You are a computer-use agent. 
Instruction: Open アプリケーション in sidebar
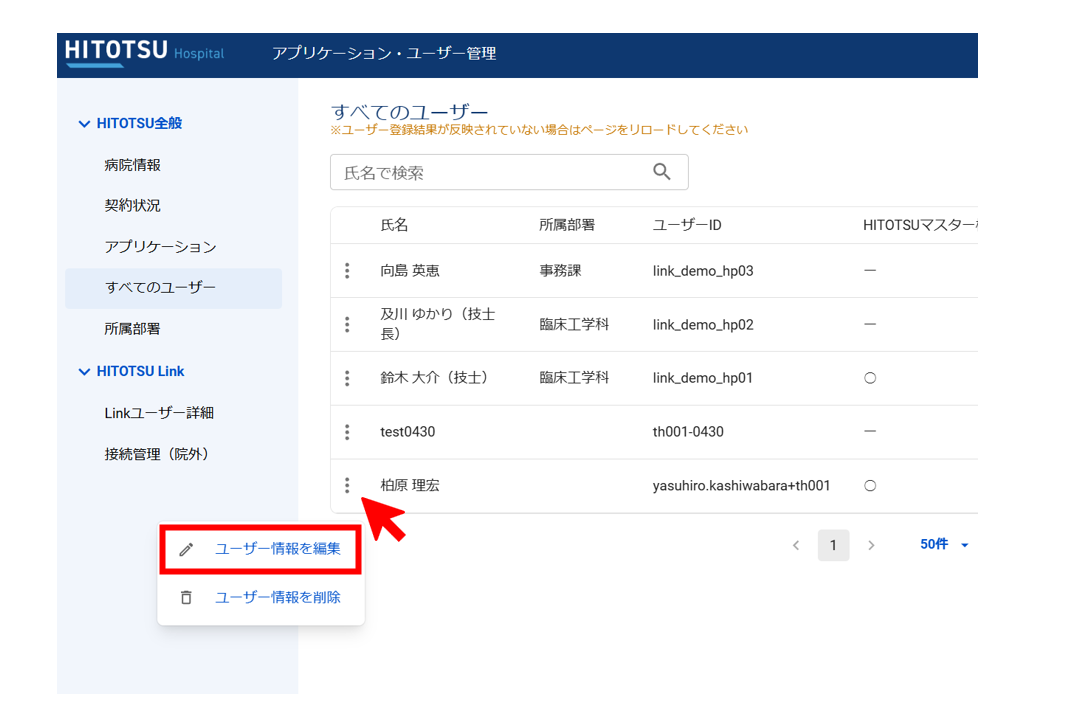pos(160,246)
